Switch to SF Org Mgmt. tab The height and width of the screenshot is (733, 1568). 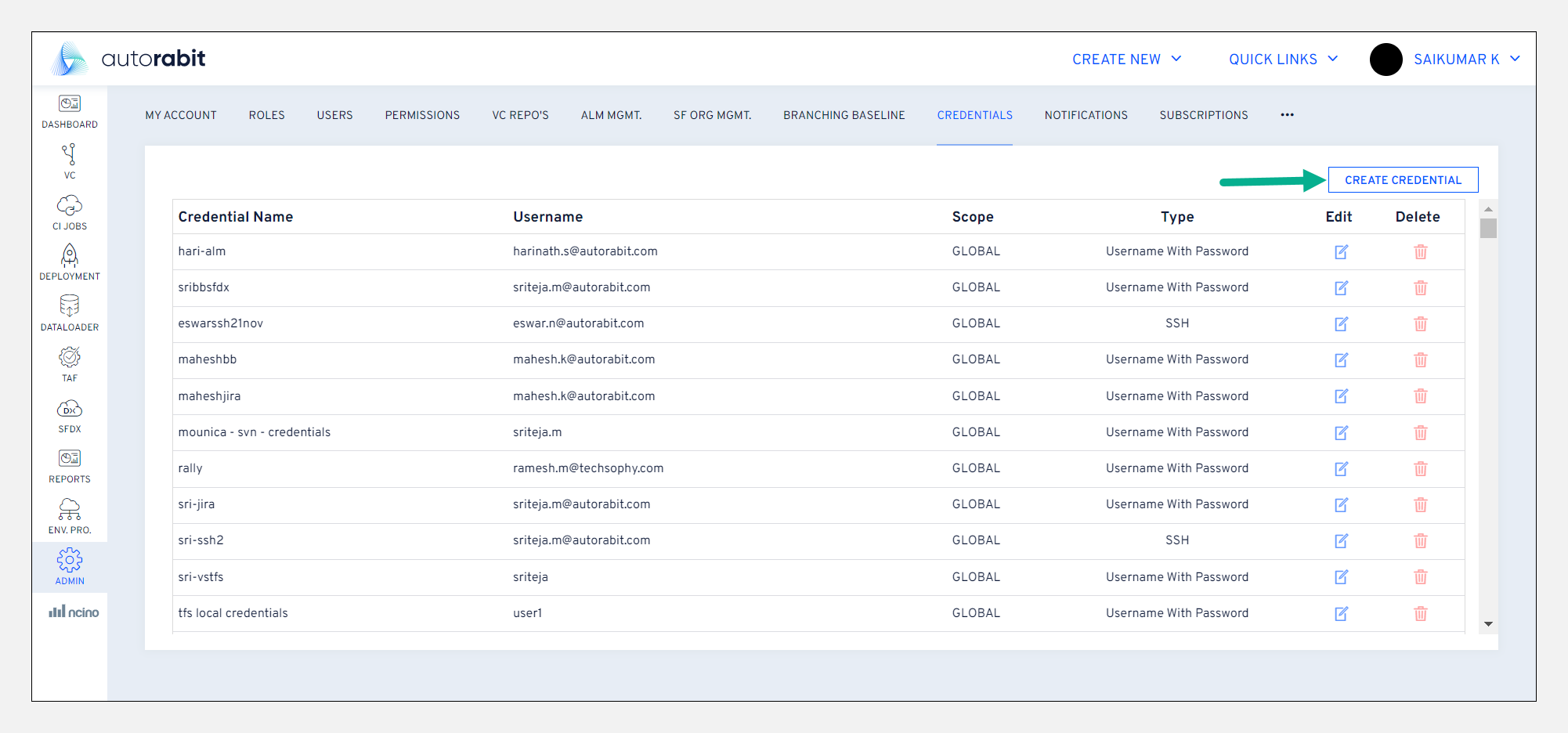(712, 115)
